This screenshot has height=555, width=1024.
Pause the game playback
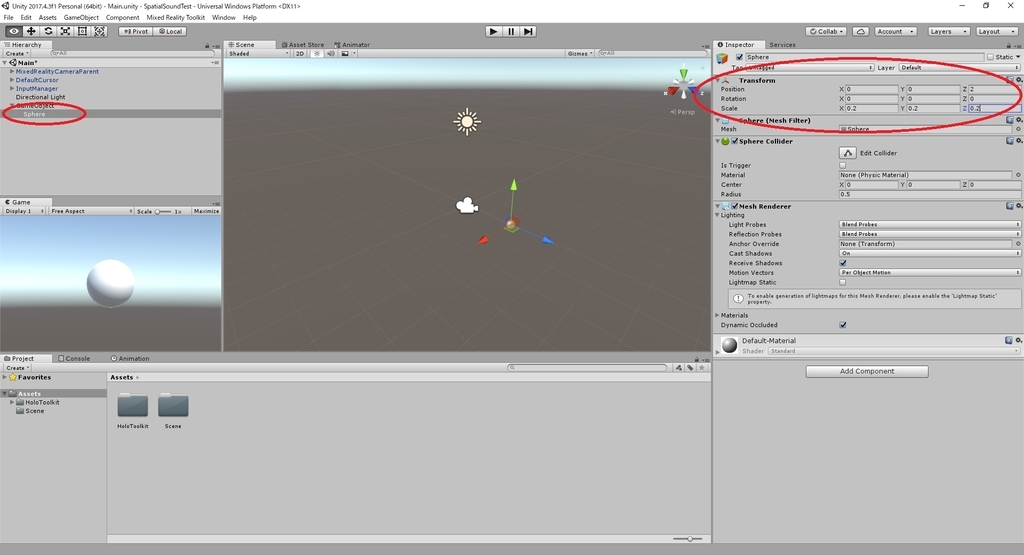(511, 31)
